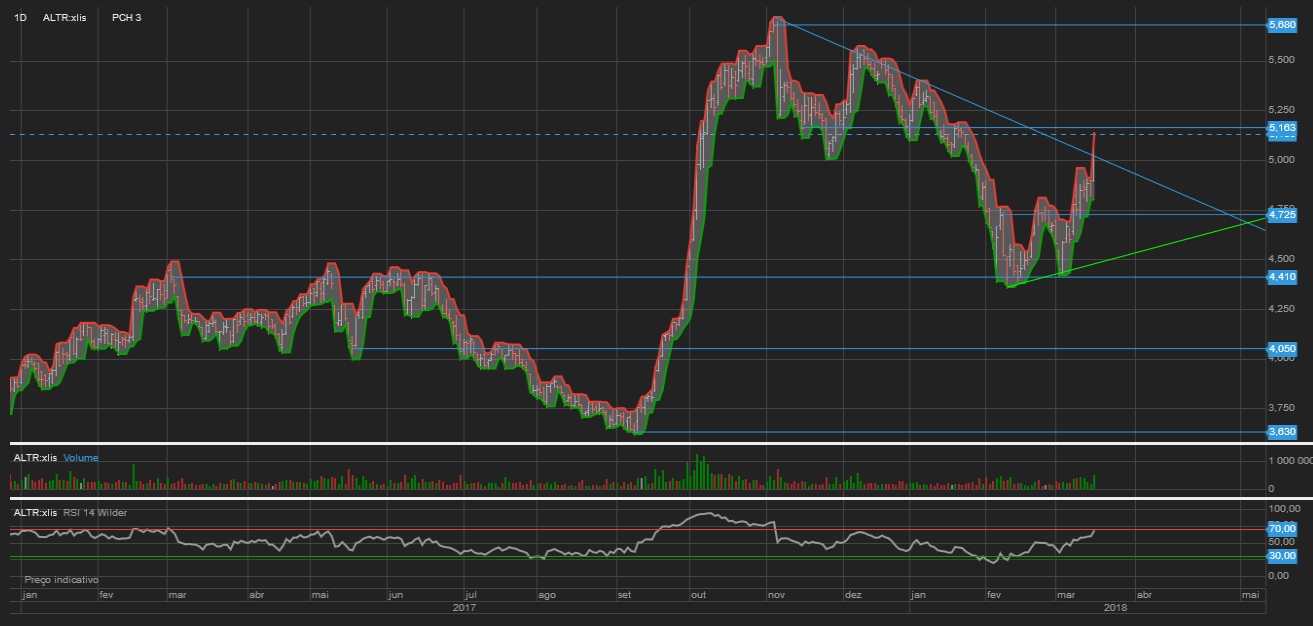Click the blue Volume indicator label
Viewport: 1313px width, 626px height.
click(81, 458)
